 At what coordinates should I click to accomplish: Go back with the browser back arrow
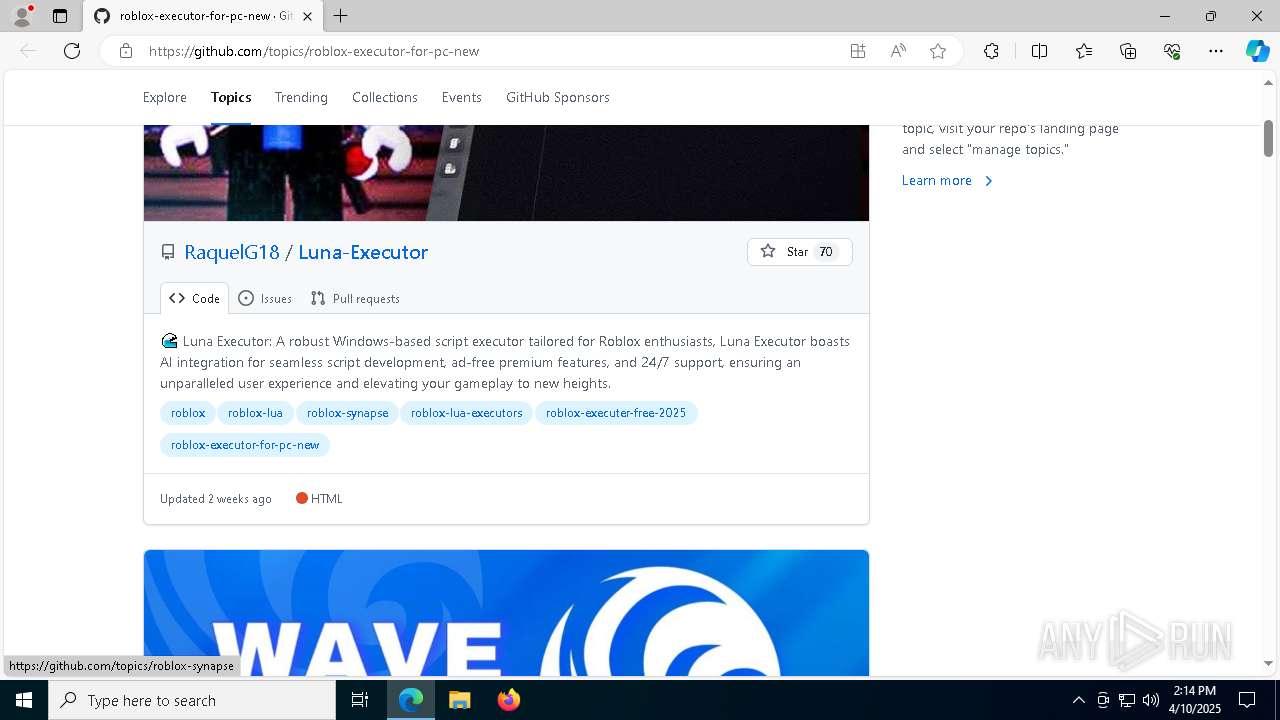point(28,51)
